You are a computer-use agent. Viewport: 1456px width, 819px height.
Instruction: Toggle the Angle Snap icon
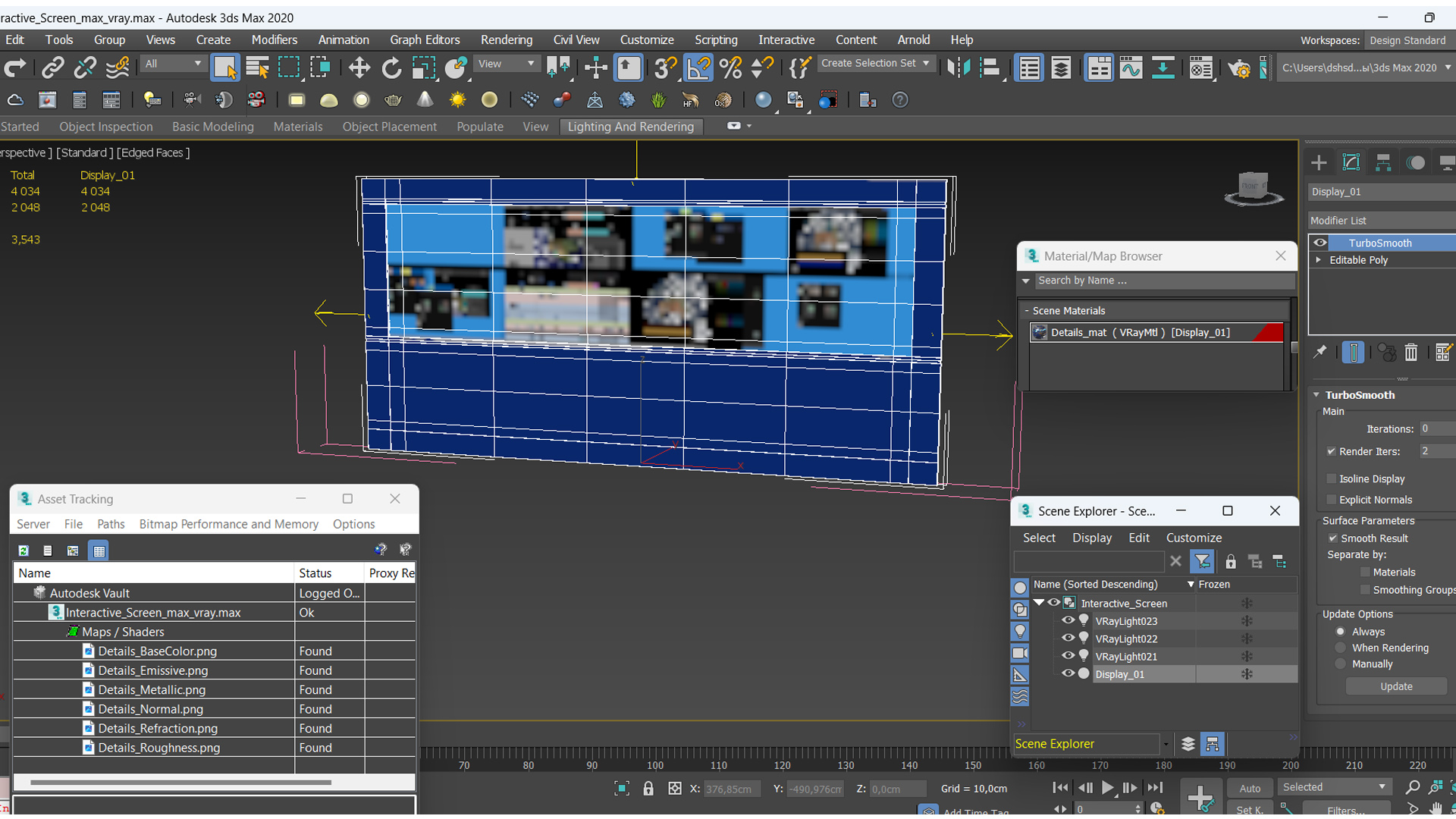tap(698, 68)
